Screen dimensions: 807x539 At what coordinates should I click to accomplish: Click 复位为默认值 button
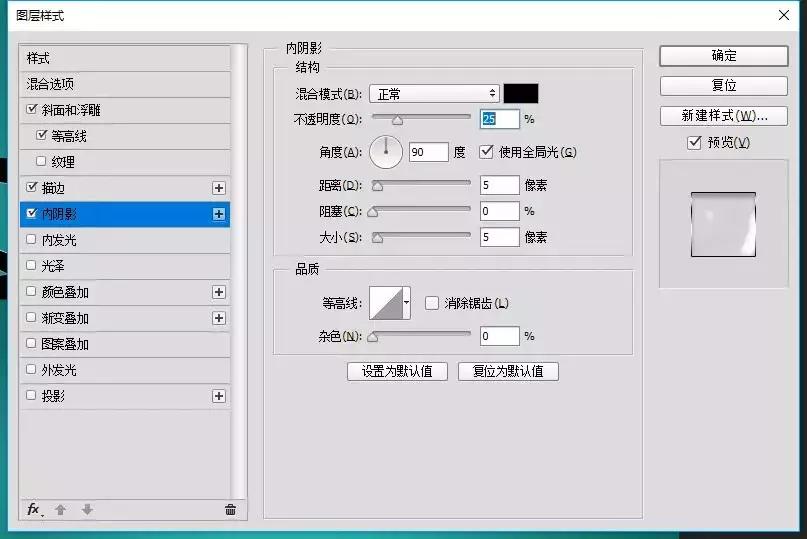click(x=508, y=371)
